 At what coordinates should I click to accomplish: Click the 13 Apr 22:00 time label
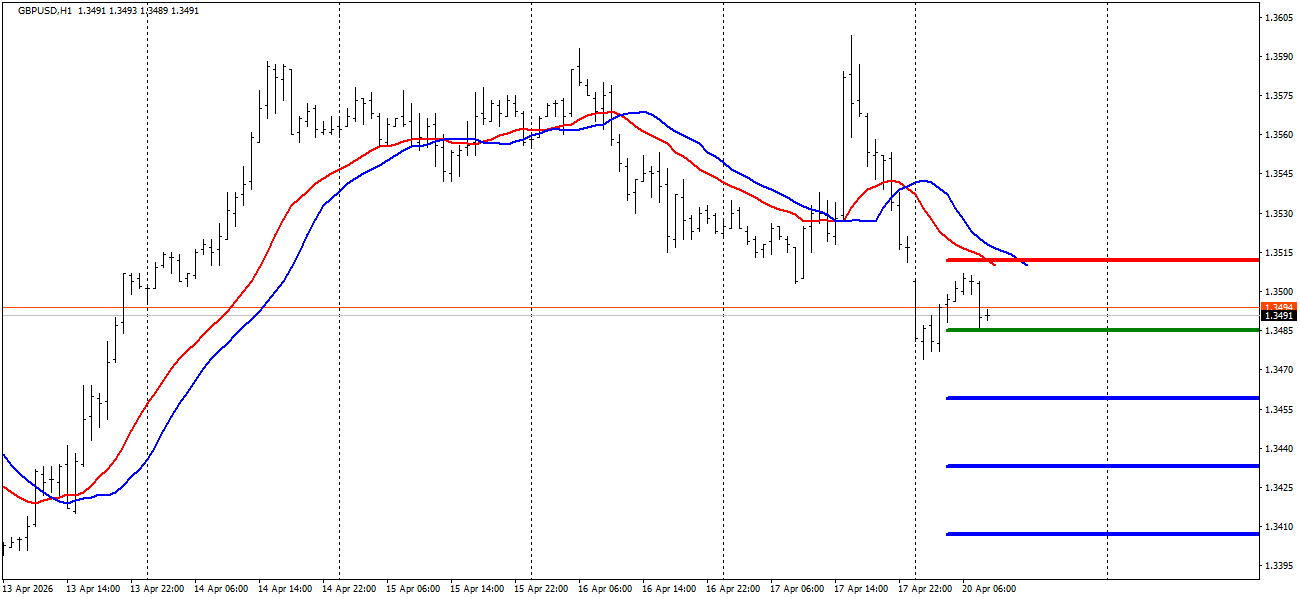[157, 589]
